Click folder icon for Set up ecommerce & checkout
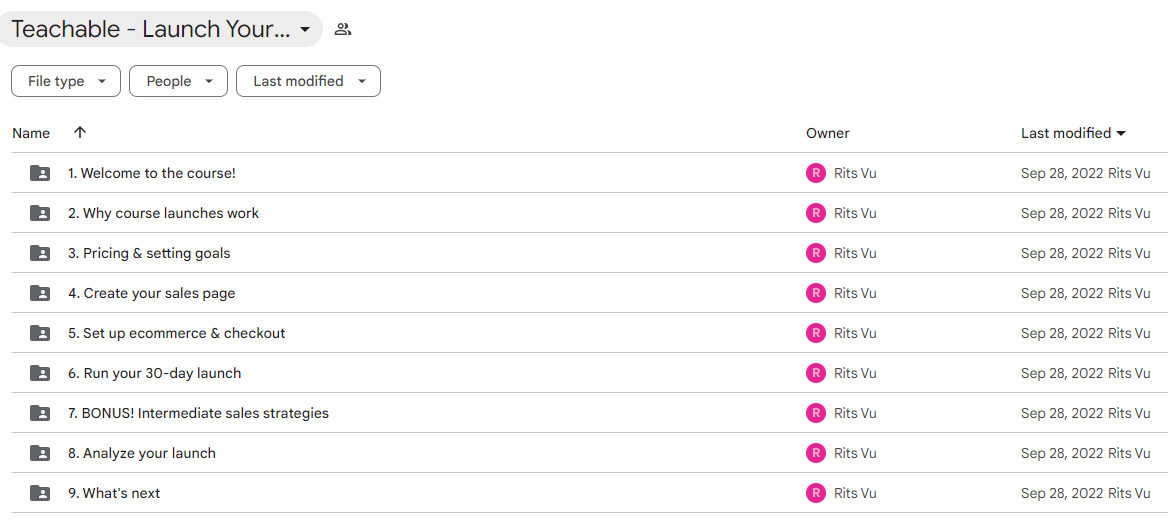 [39, 333]
